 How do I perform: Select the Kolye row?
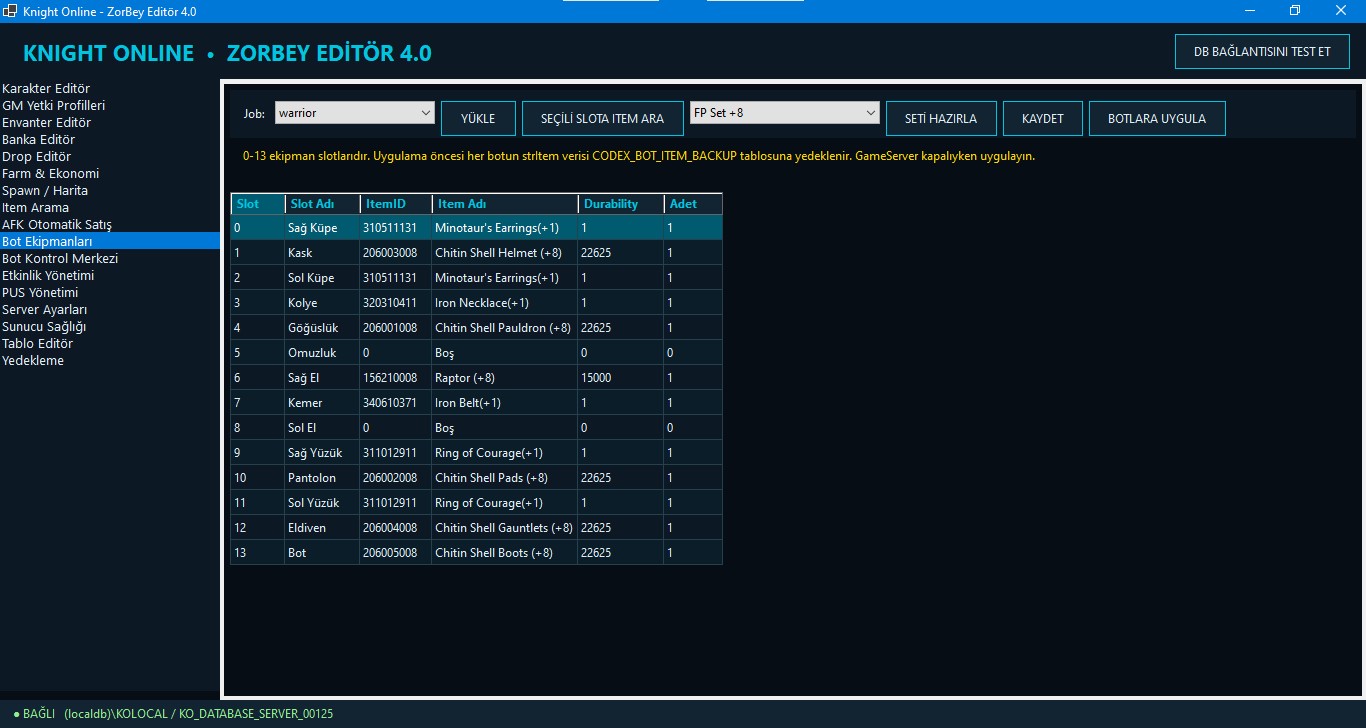(477, 302)
